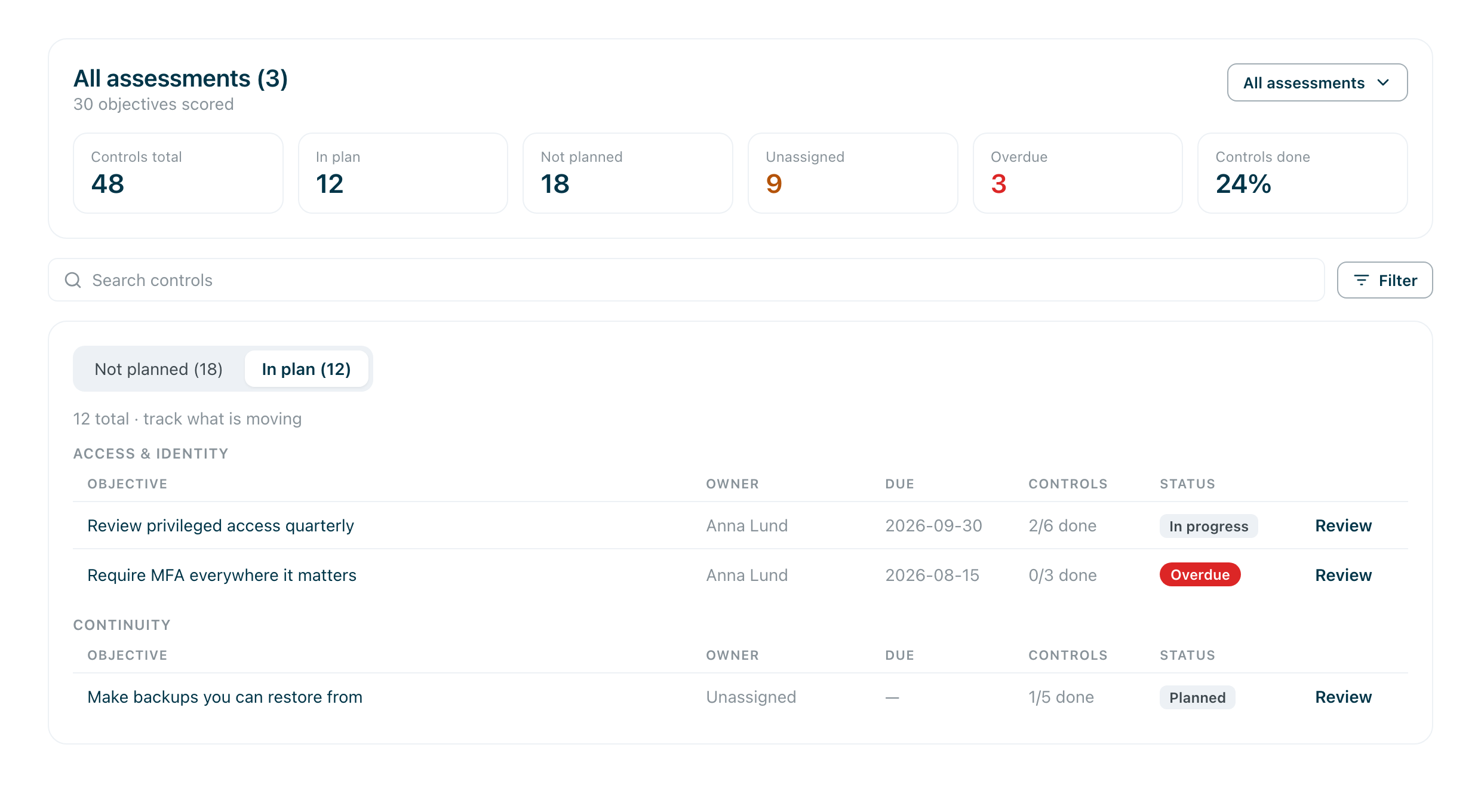Viewport: 1481px width, 812px height.
Task: Select the Unassigned summary card
Action: pyautogui.click(x=853, y=173)
